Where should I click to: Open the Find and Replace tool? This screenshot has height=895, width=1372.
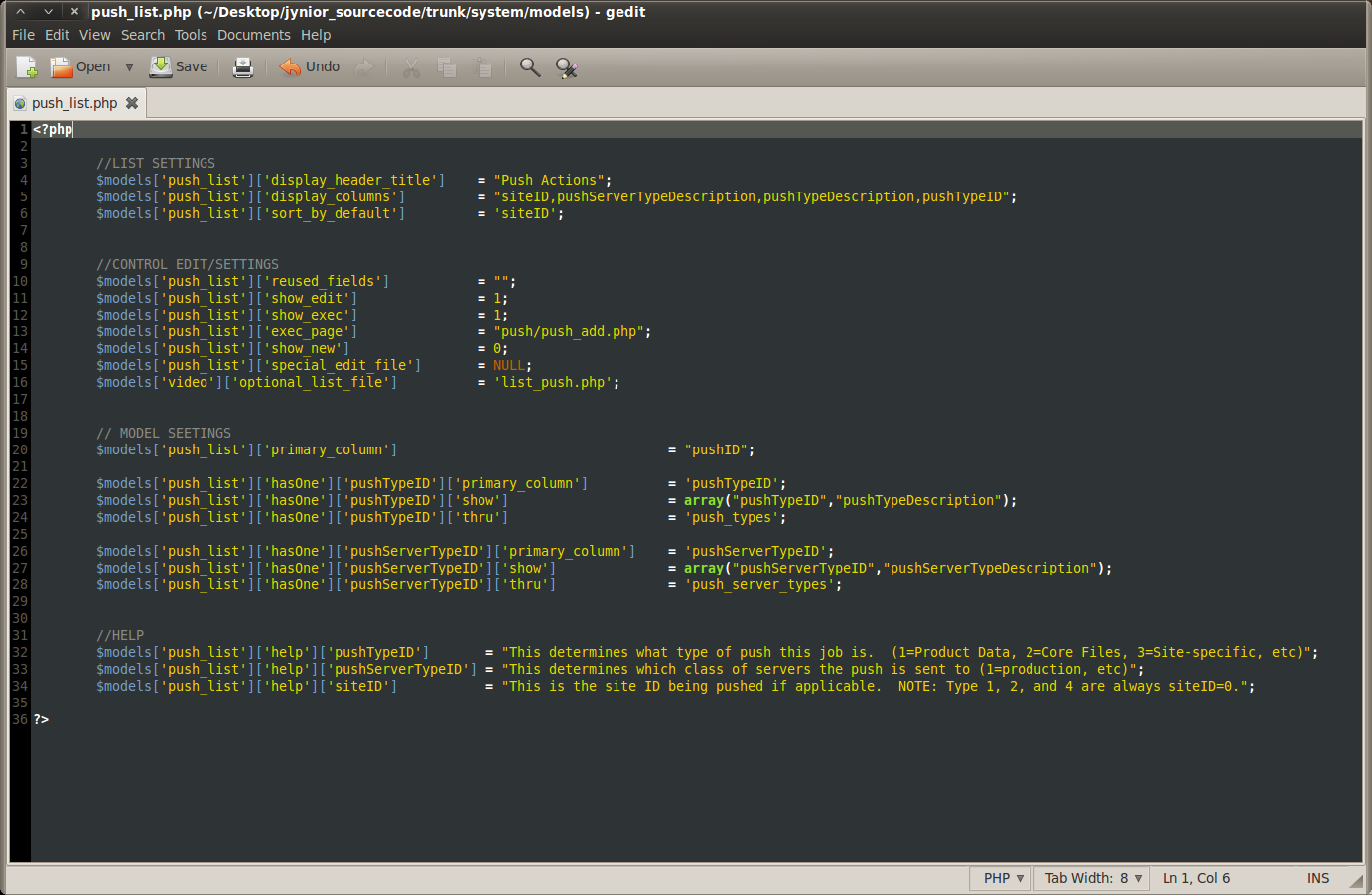(x=566, y=67)
